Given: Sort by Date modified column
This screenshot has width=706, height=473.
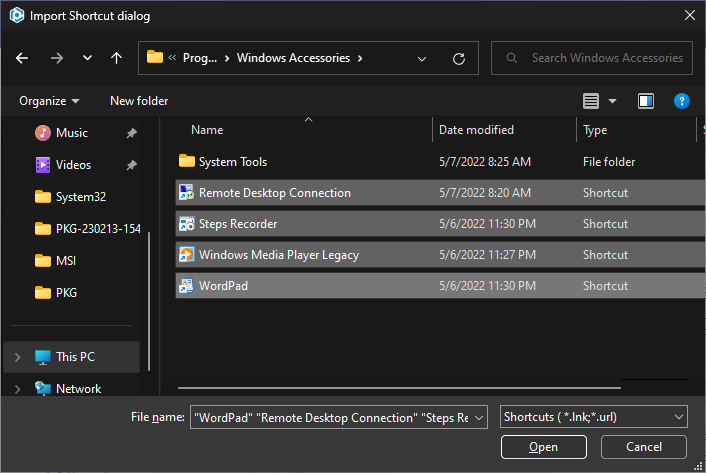Looking at the screenshot, I should (476, 130).
